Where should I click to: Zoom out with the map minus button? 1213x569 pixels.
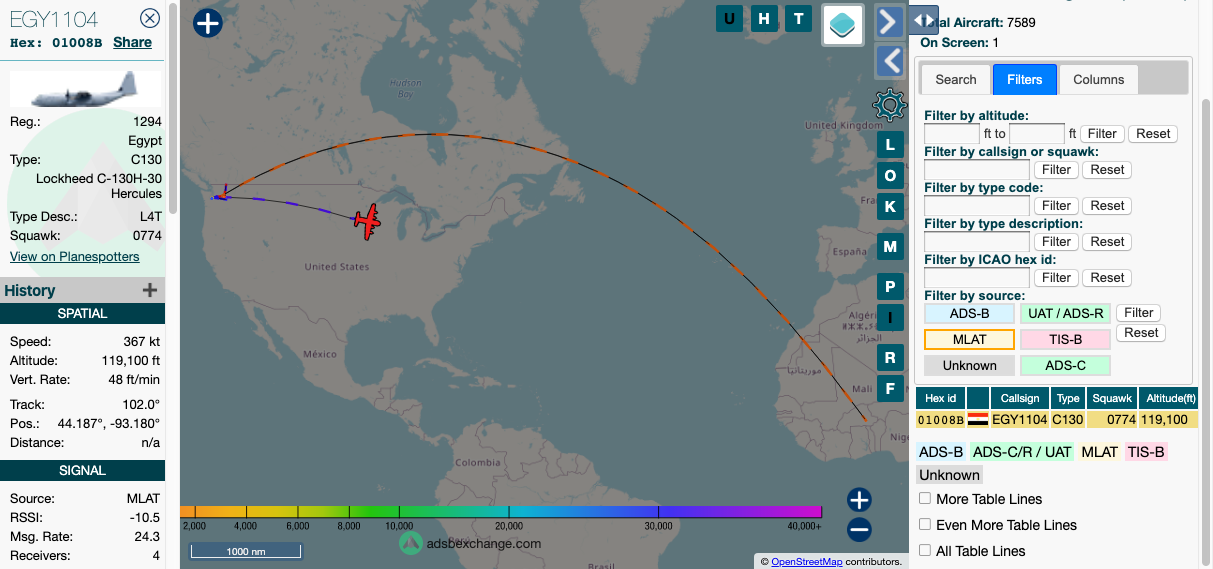(859, 530)
